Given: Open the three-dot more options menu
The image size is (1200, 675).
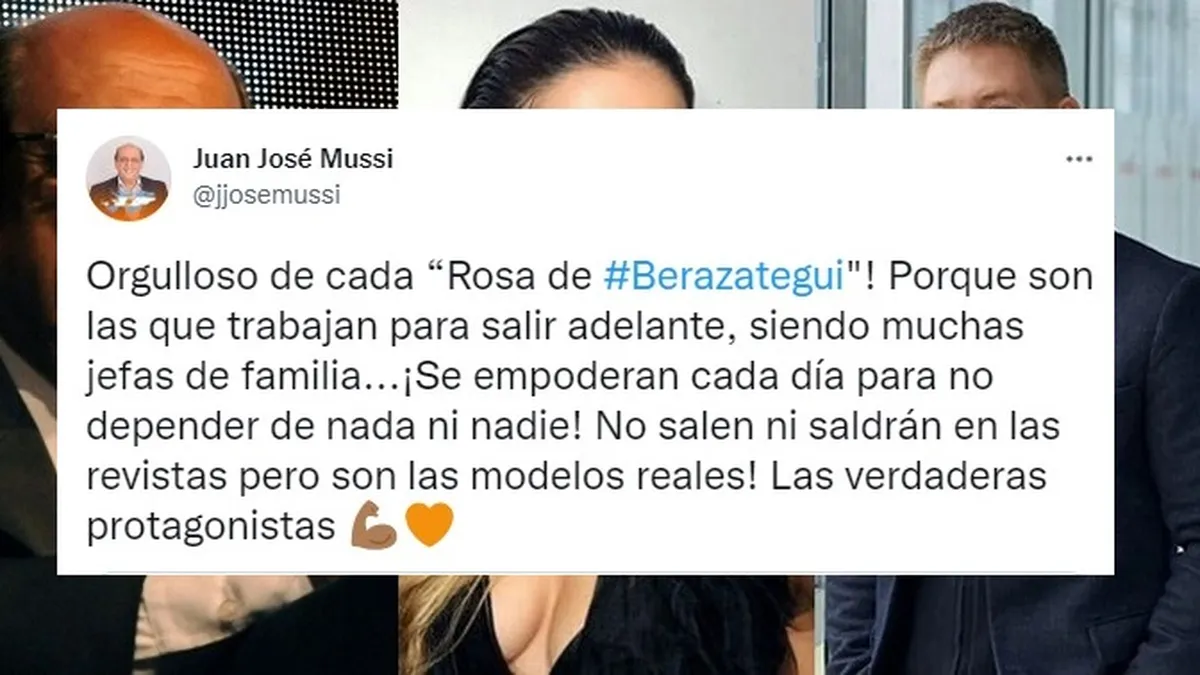Looking at the screenshot, I should pyautogui.click(x=1078, y=160).
